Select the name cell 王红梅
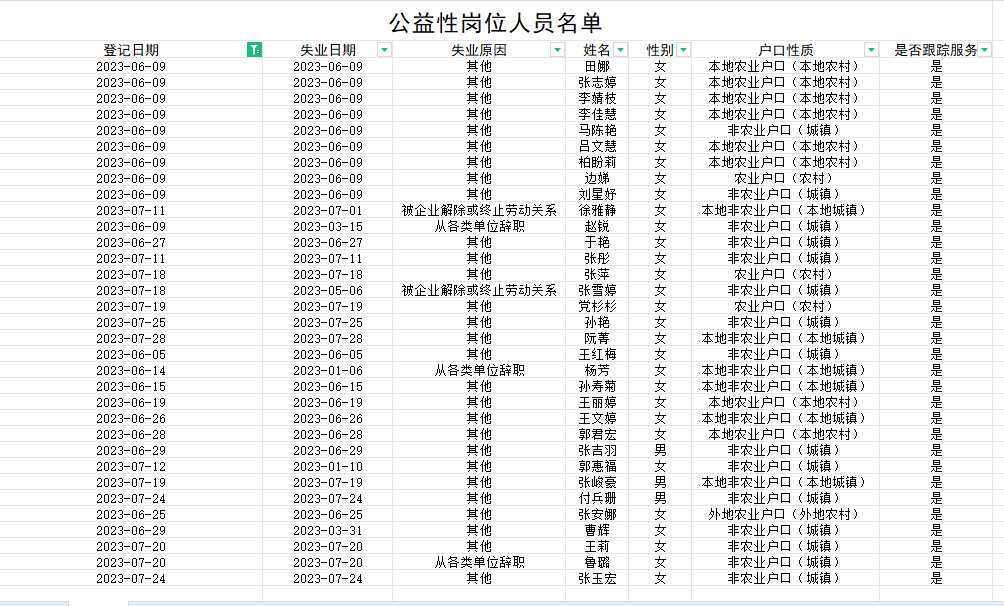The width and height of the screenshot is (1004, 606). tap(597, 355)
